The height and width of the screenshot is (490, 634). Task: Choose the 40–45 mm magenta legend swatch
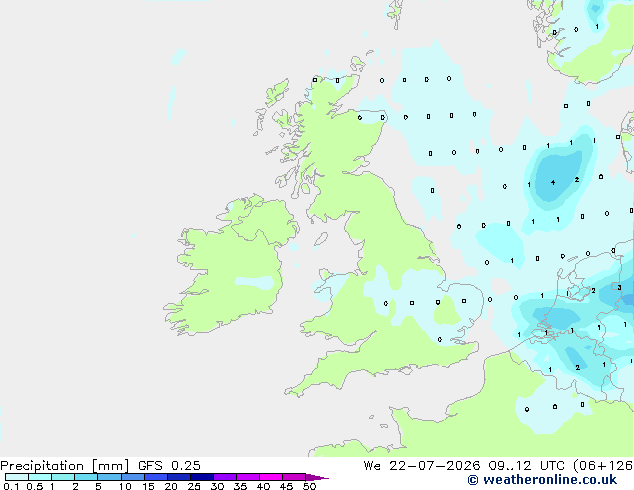[x=271, y=477]
